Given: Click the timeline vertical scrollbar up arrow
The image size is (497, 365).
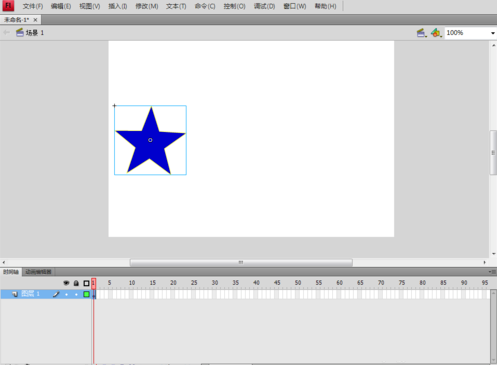Looking at the screenshot, I should tap(493, 292).
